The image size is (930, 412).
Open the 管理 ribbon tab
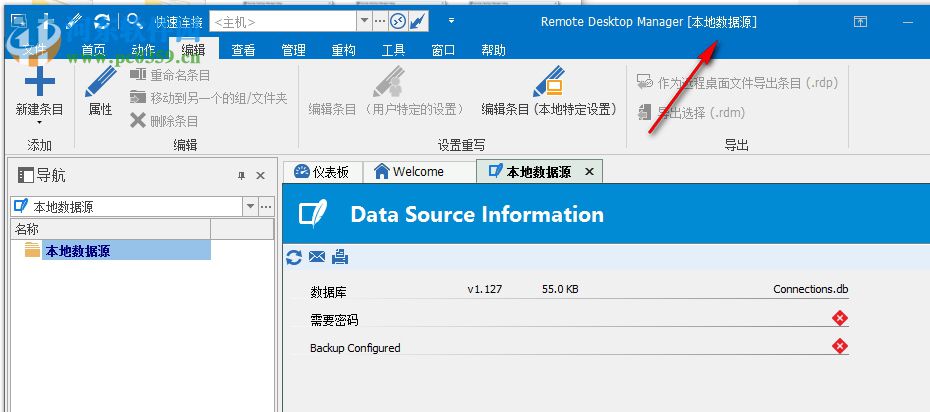click(293, 50)
